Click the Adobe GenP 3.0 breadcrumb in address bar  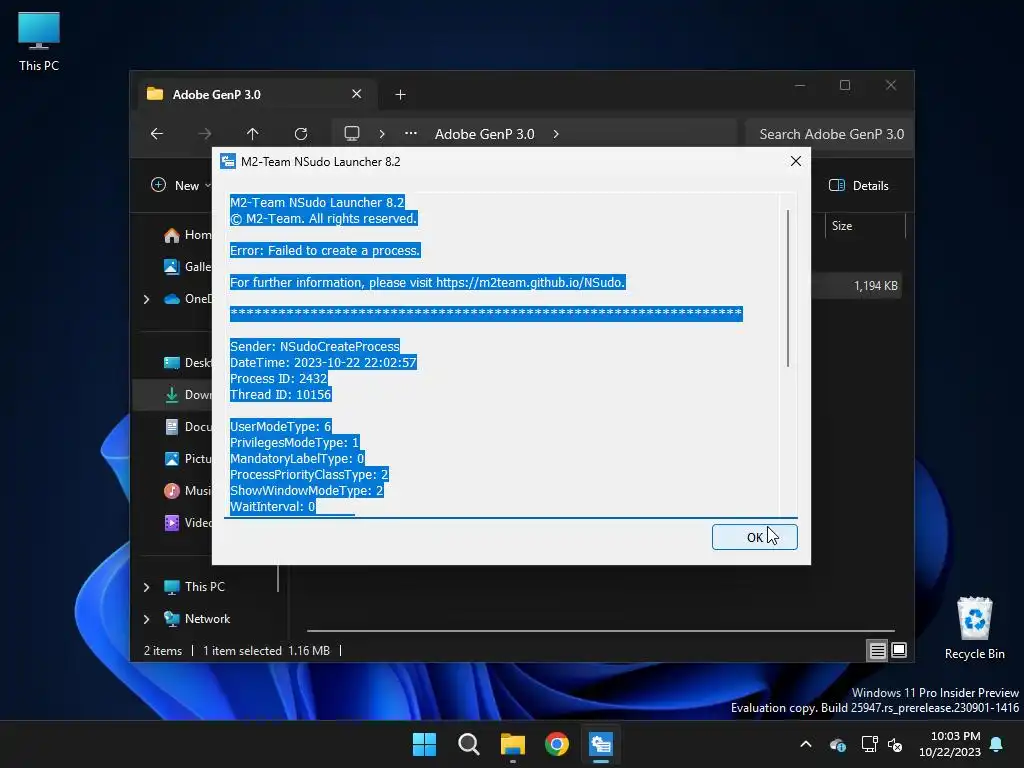pyautogui.click(x=485, y=134)
